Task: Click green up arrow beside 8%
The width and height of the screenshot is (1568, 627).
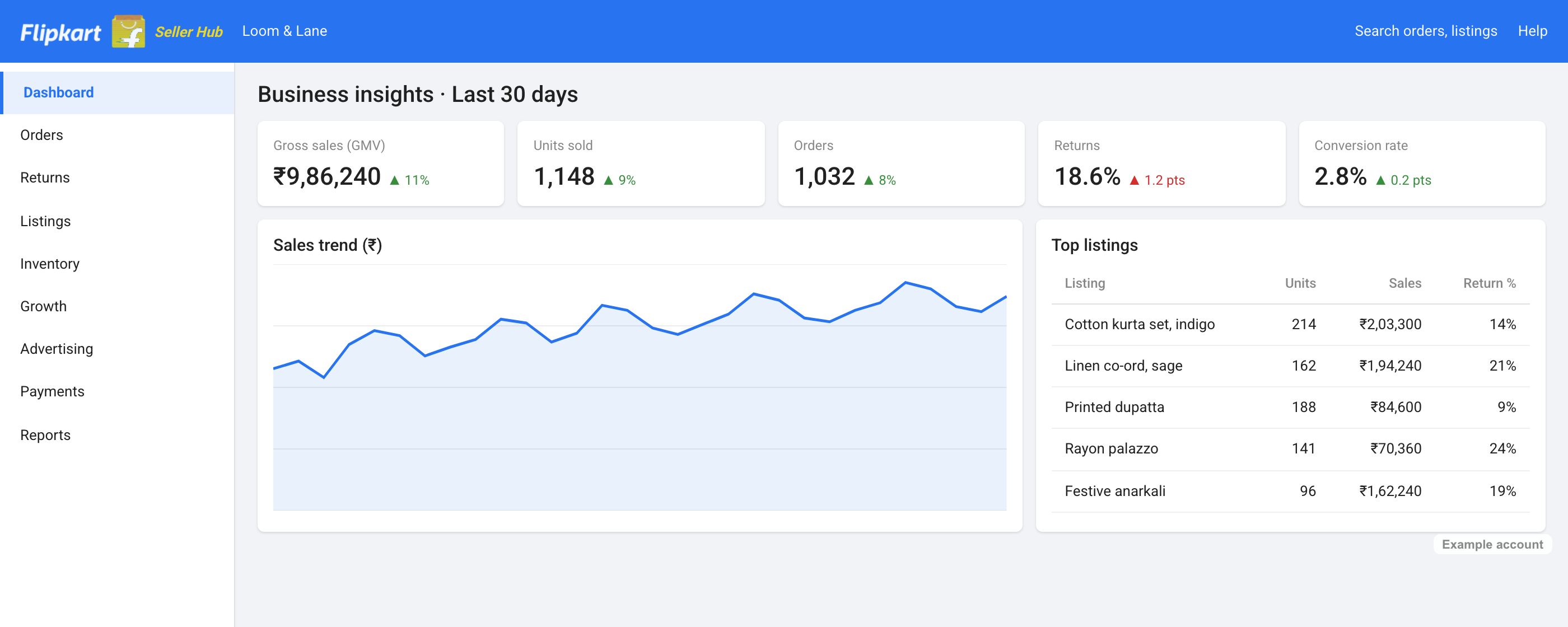Action: click(869, 180)
